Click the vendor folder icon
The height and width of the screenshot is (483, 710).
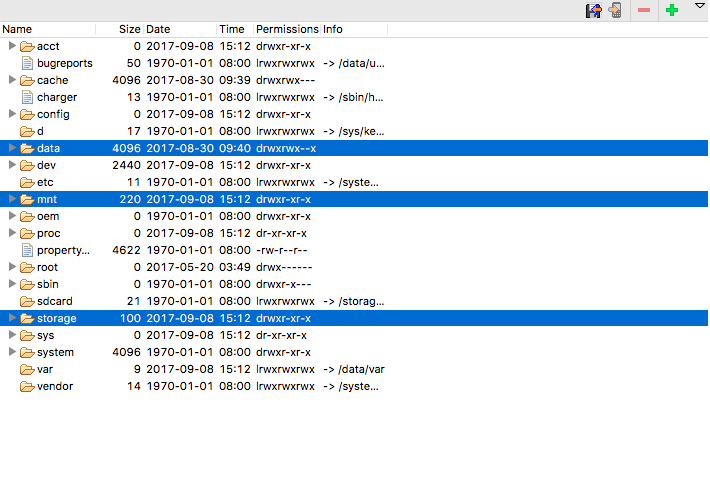pyautogui.click(x=27, y=386)
